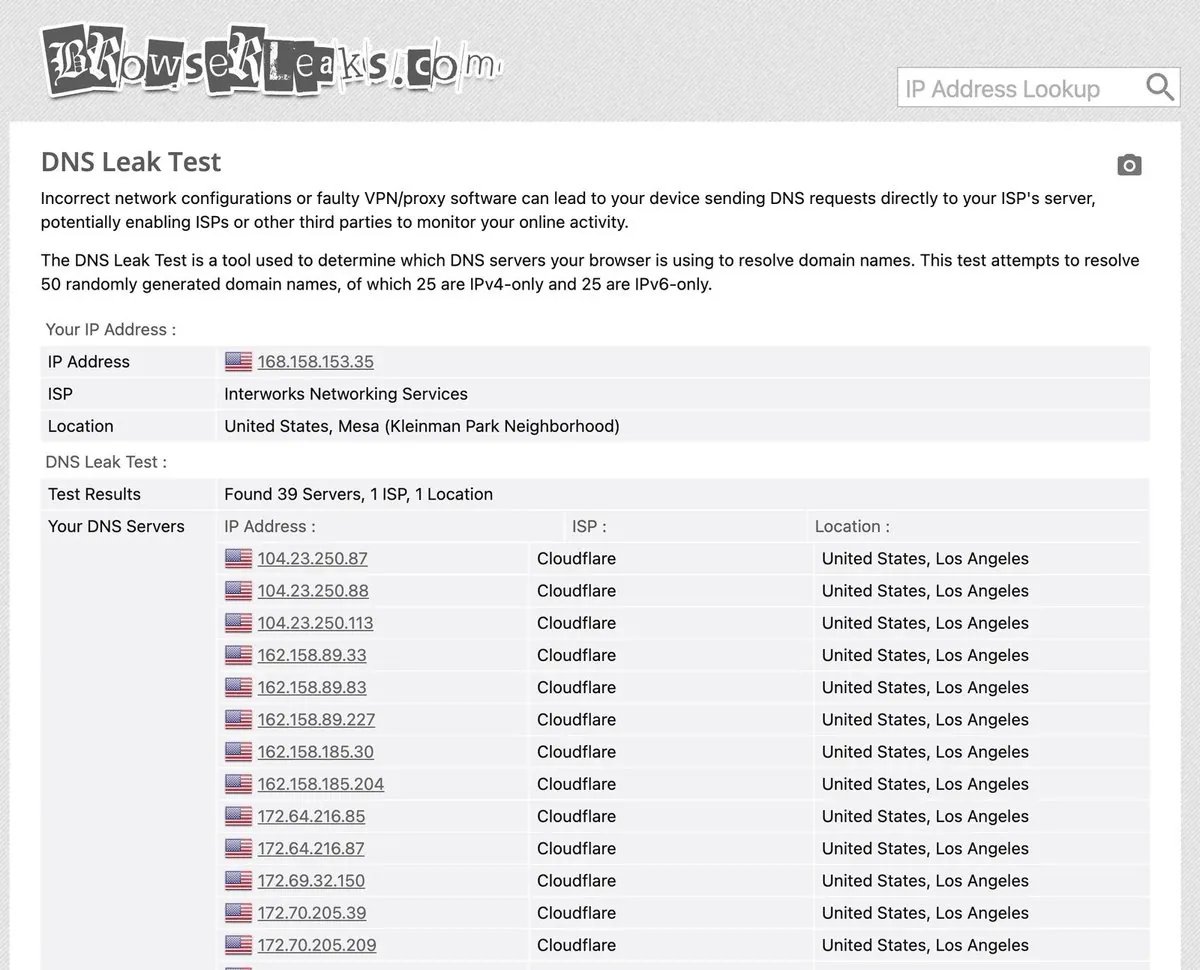Follow the 162.158.89.83 address link
The image size is (1200, 970).
pos(312,688)
